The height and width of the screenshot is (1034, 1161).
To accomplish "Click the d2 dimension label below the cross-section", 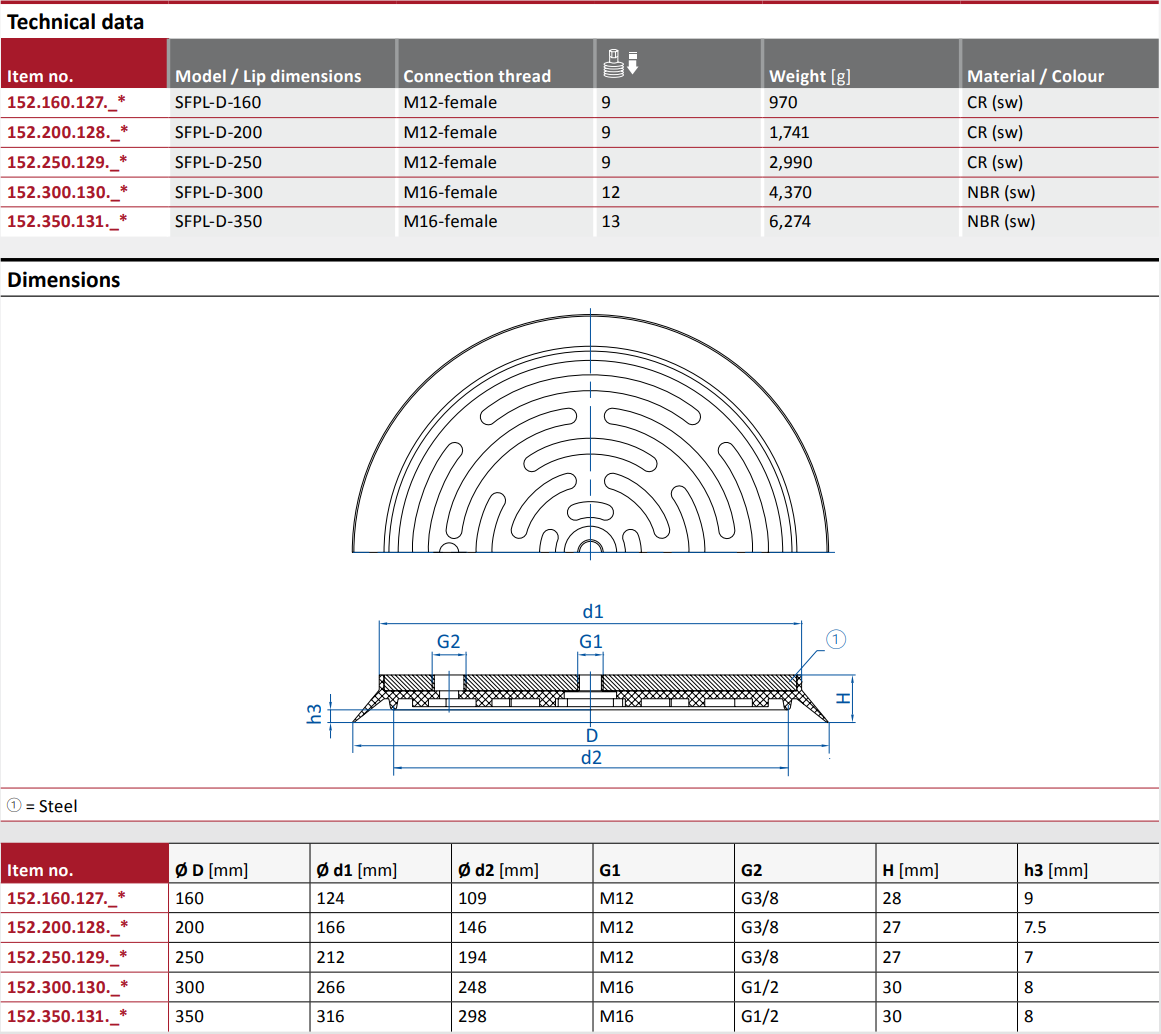I will 592,757.
